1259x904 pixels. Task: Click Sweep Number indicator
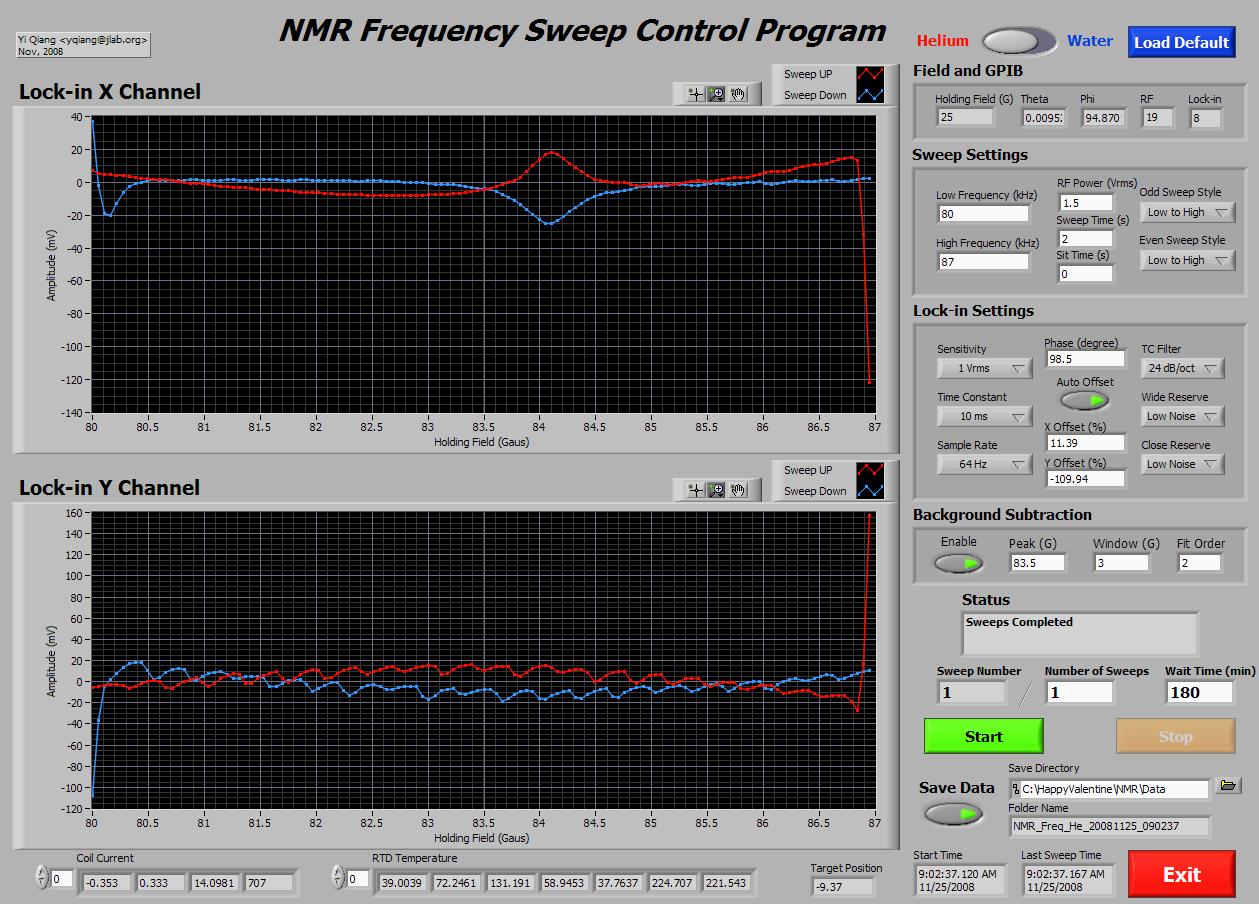tap(972, 692)
